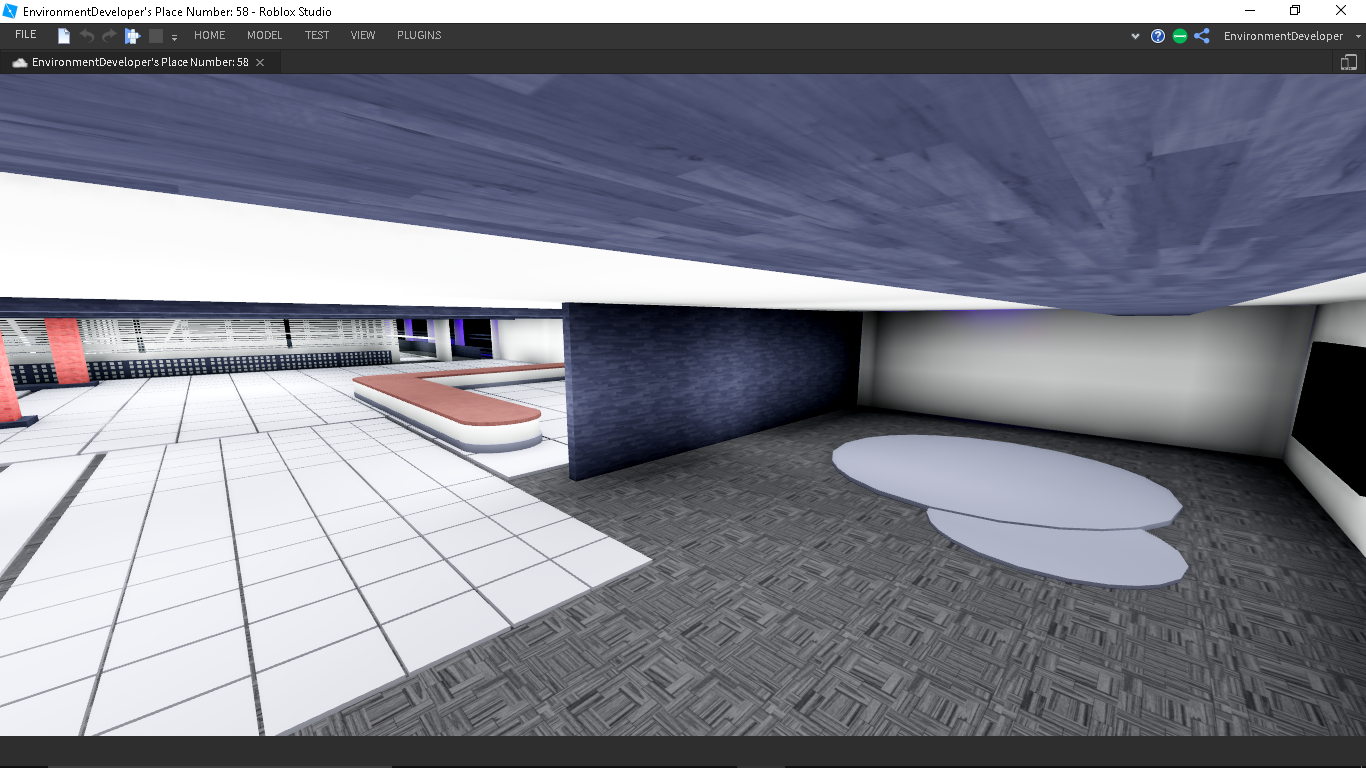The width and height of the screenshot is (1366, 768).
Task: Close the Place Number: 58 tab
Action: pyautogui.click(x=260, y=62)
